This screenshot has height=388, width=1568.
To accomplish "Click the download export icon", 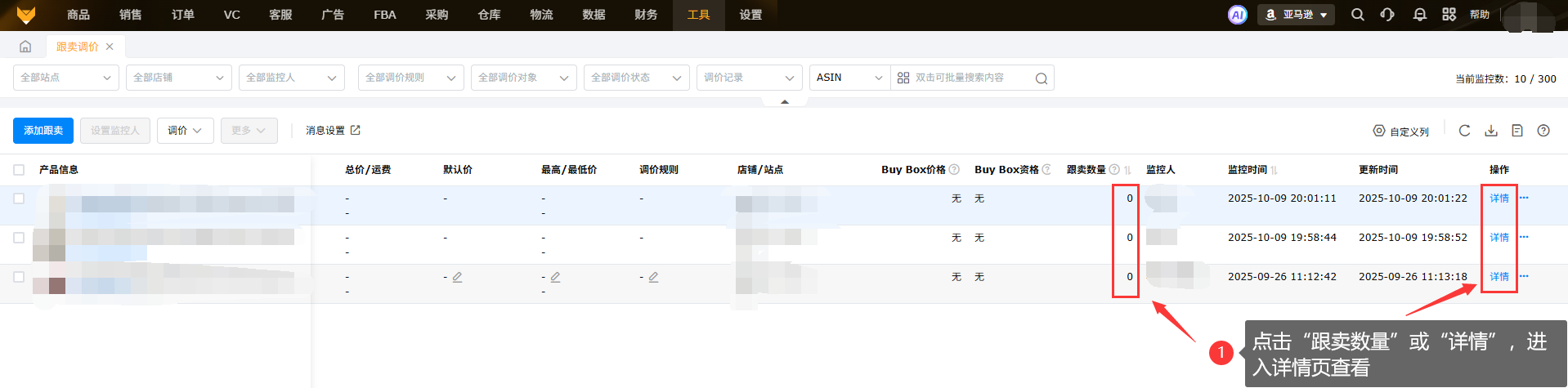I will [1491, 131].
